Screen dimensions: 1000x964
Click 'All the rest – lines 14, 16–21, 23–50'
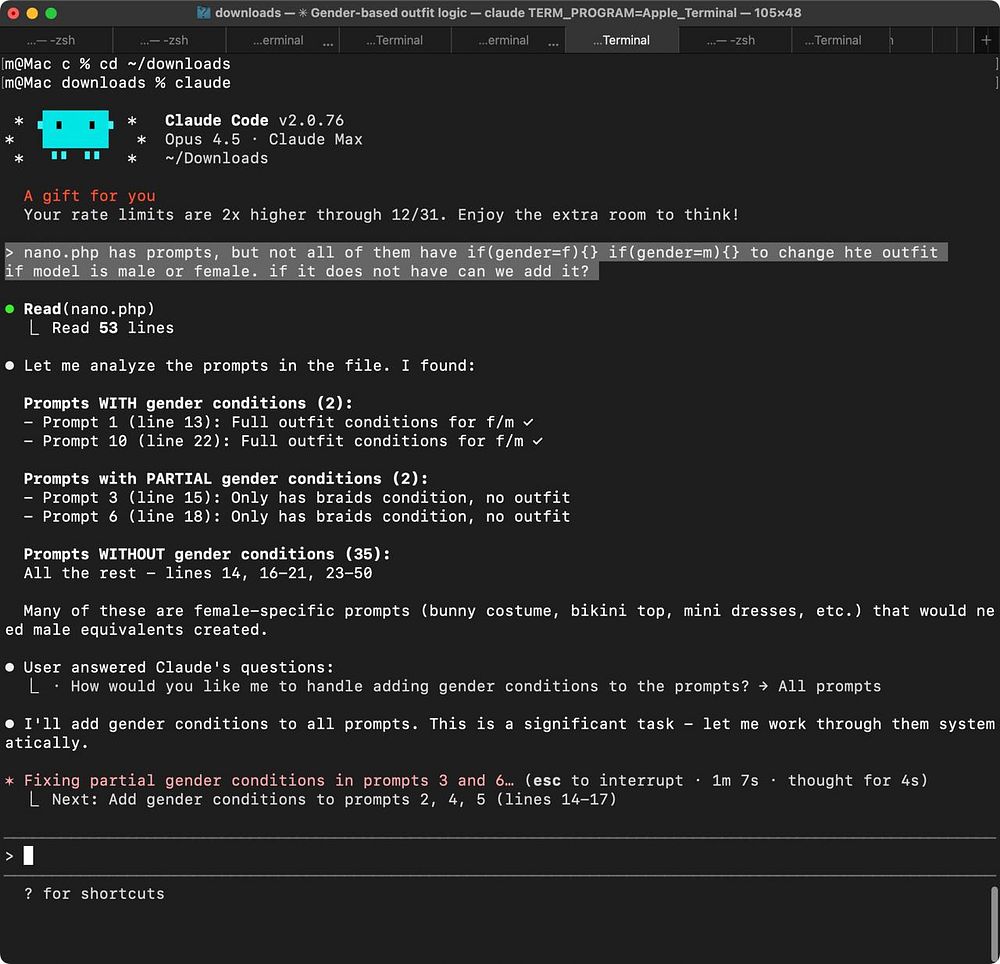(x=198, y=573)
